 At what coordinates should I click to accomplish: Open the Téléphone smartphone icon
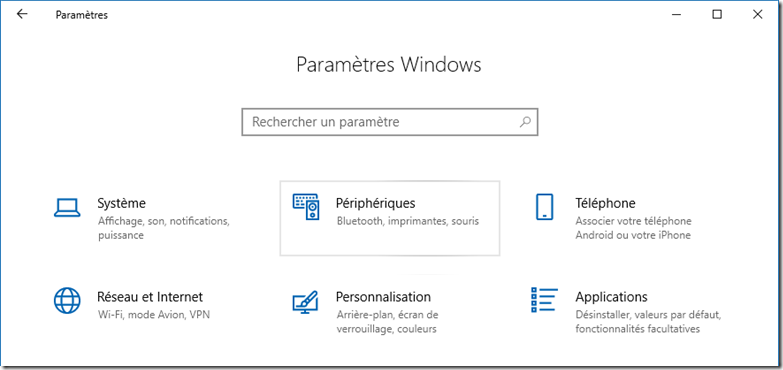[x=544, y=207]
